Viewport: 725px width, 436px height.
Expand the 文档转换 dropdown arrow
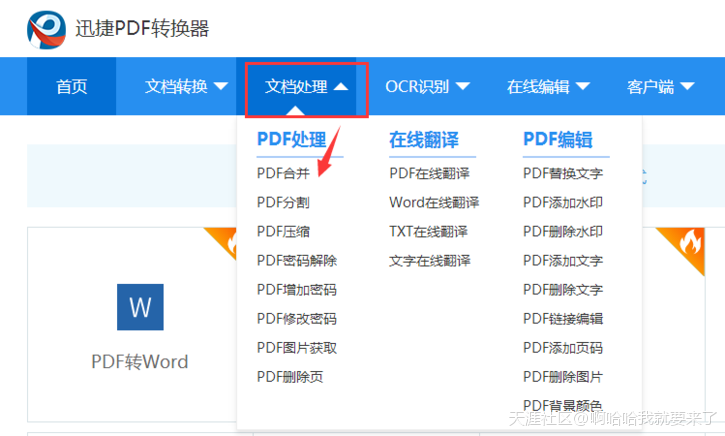pyautogui.click(x=221, y=86)
